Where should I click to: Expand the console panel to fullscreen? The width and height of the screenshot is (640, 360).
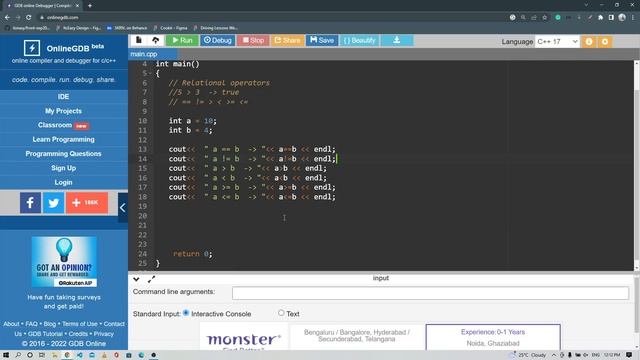click(151, 279)
